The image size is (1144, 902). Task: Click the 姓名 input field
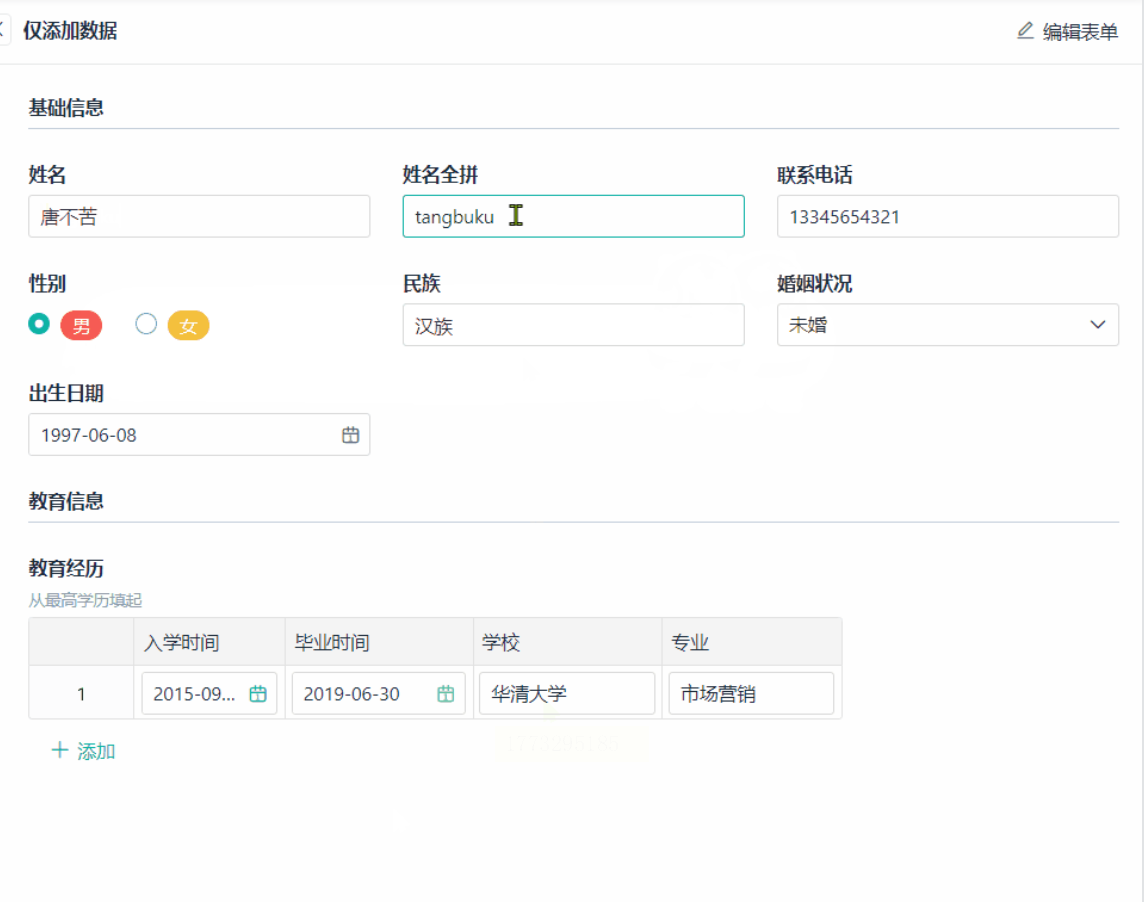pyautogui.click(x=199, y=216)
